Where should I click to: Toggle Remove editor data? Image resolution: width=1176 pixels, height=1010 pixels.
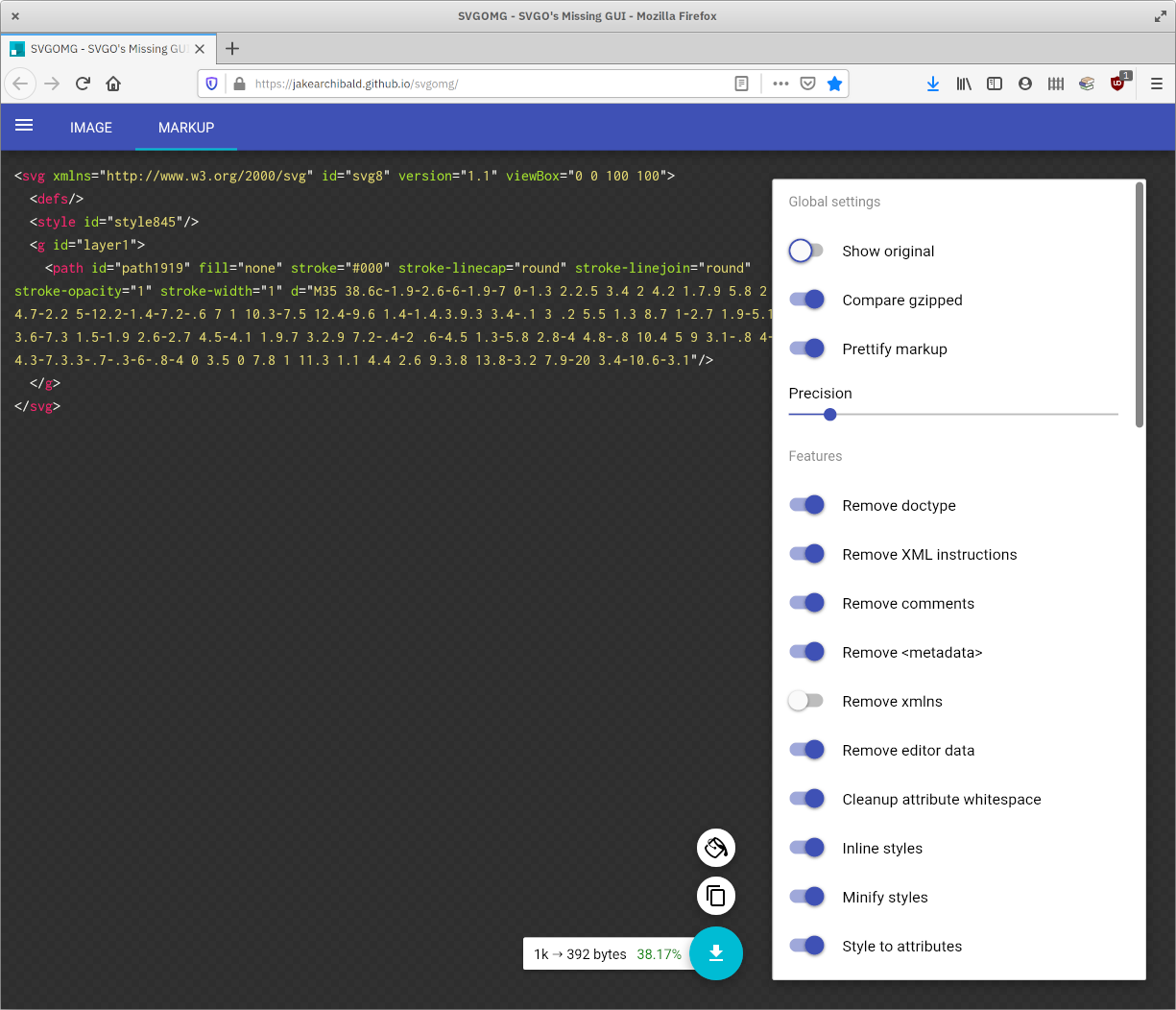[806, 750]
